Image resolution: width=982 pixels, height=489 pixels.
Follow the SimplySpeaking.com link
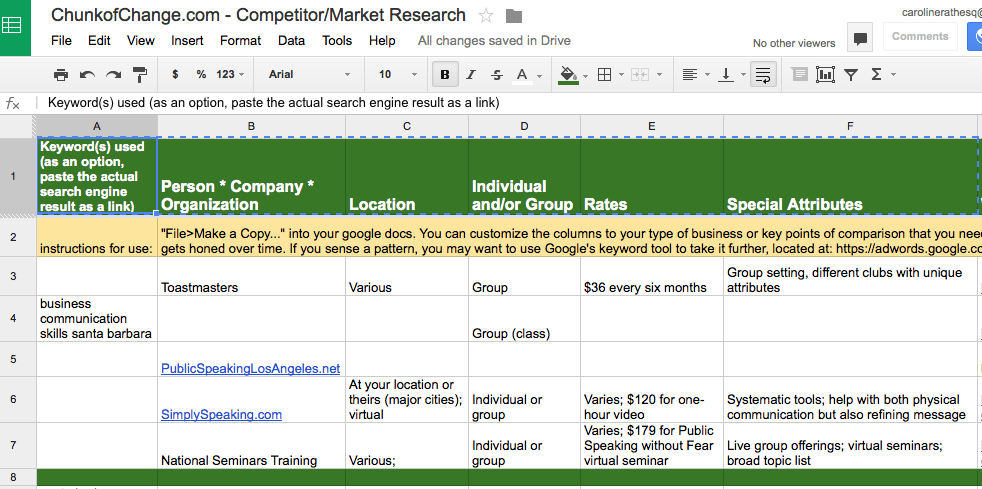(x=221, y=414)
